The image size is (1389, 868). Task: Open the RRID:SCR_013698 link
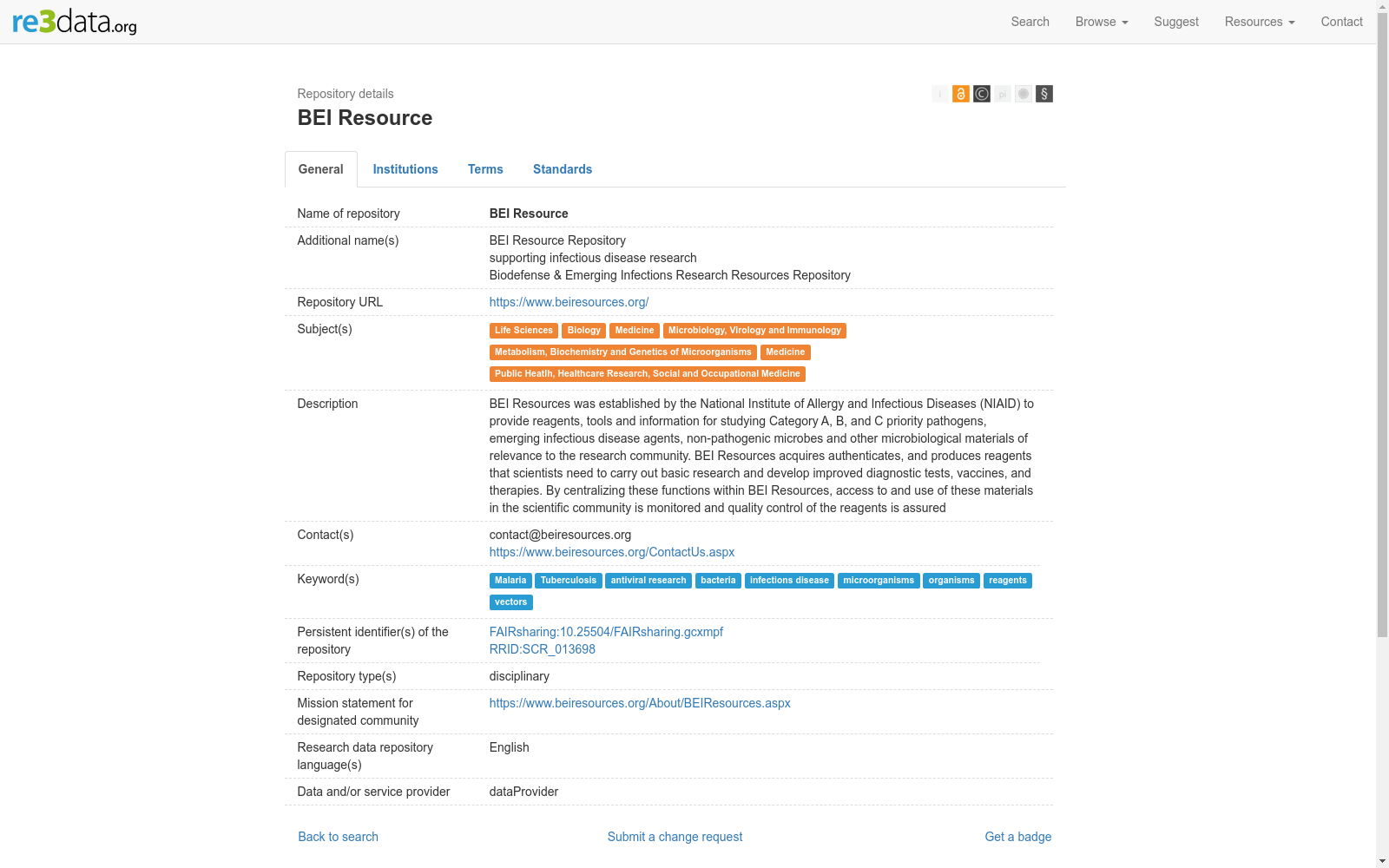pos(543,649)
